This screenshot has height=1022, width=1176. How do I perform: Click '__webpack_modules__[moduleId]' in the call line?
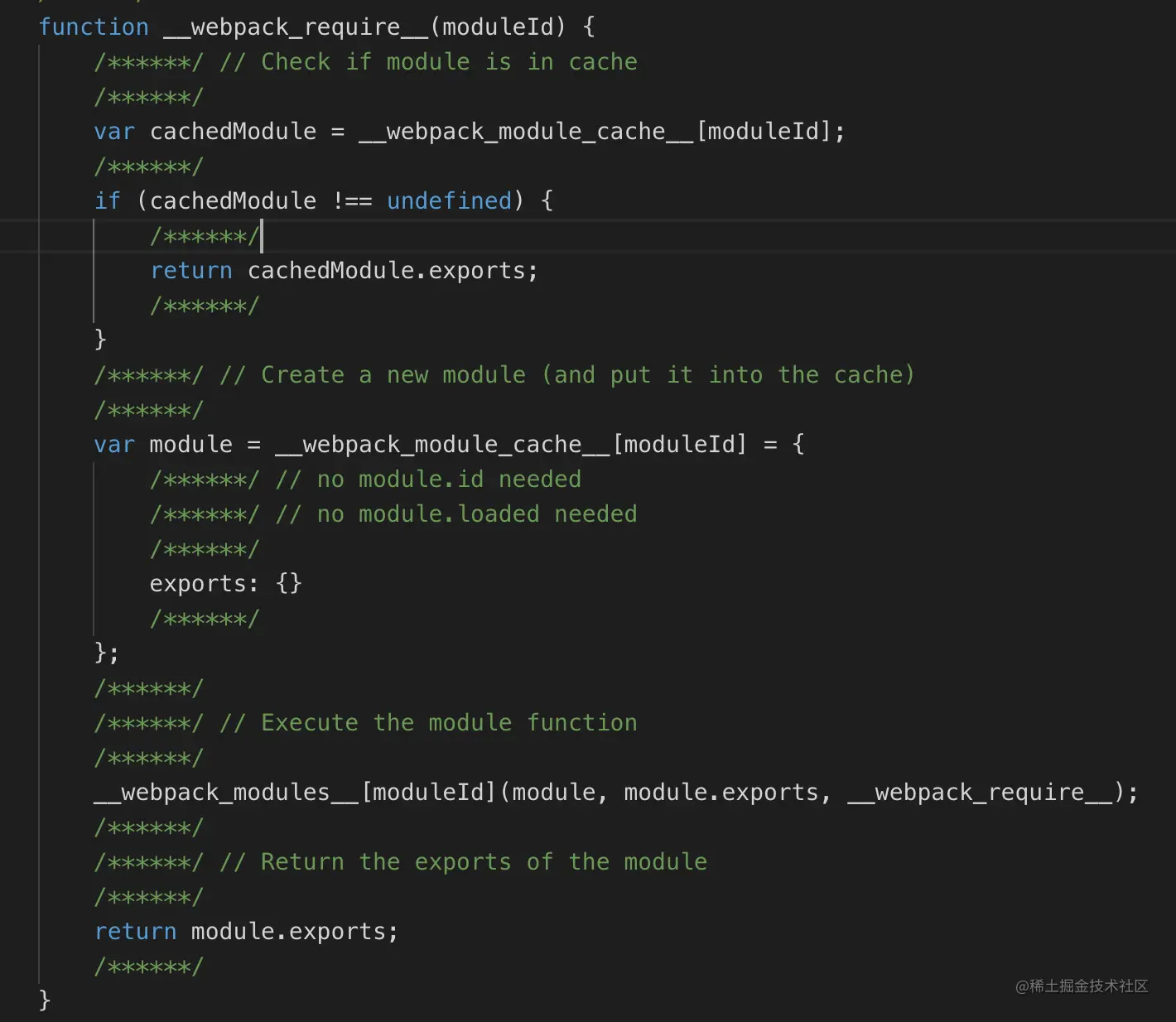click(295, 793)
